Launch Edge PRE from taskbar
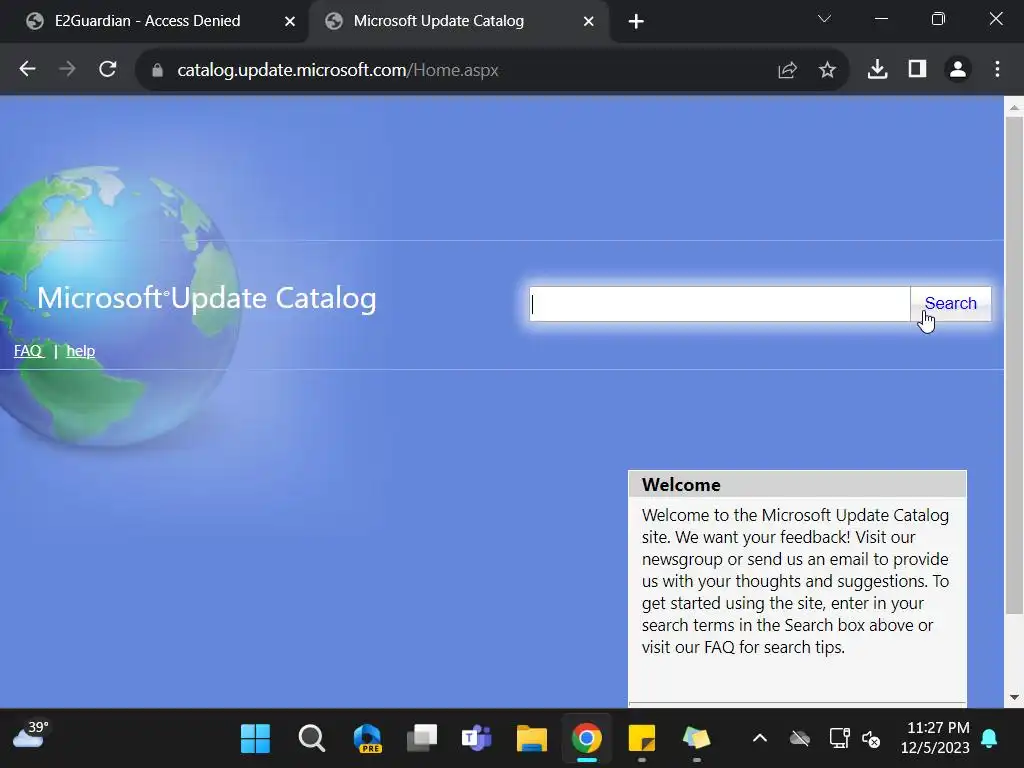The height and width of the screenshot is (768, 1024). [368, 739]
